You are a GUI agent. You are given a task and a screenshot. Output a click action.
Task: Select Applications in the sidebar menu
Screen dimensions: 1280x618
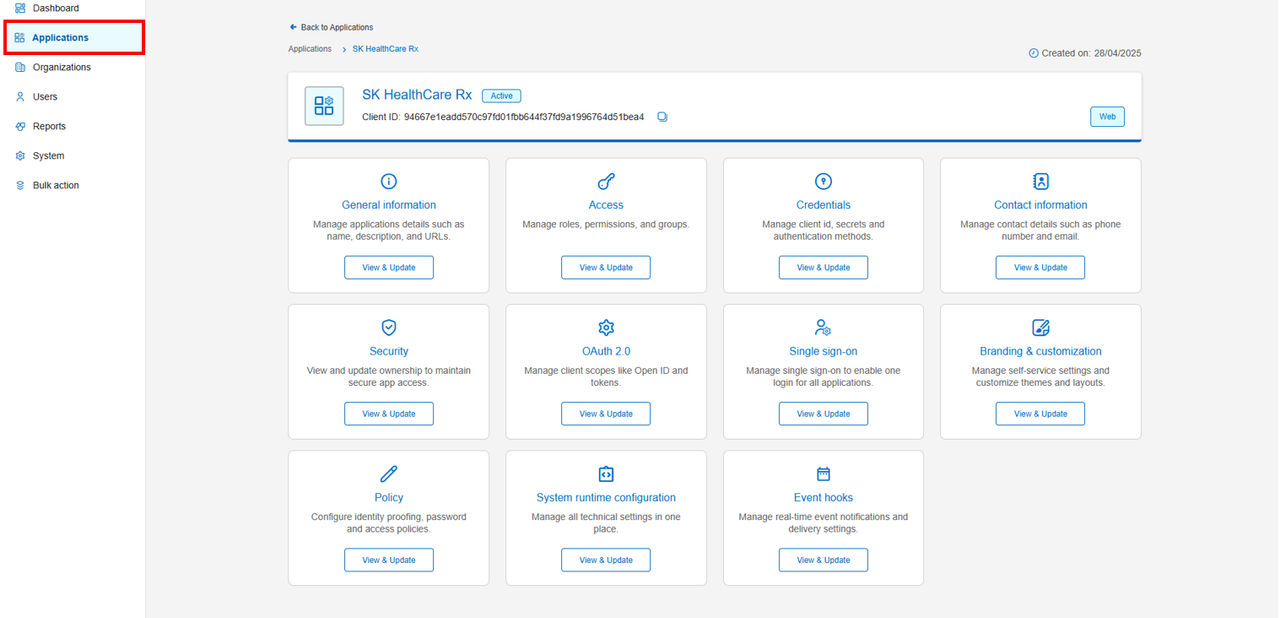(x=73, y=38)
